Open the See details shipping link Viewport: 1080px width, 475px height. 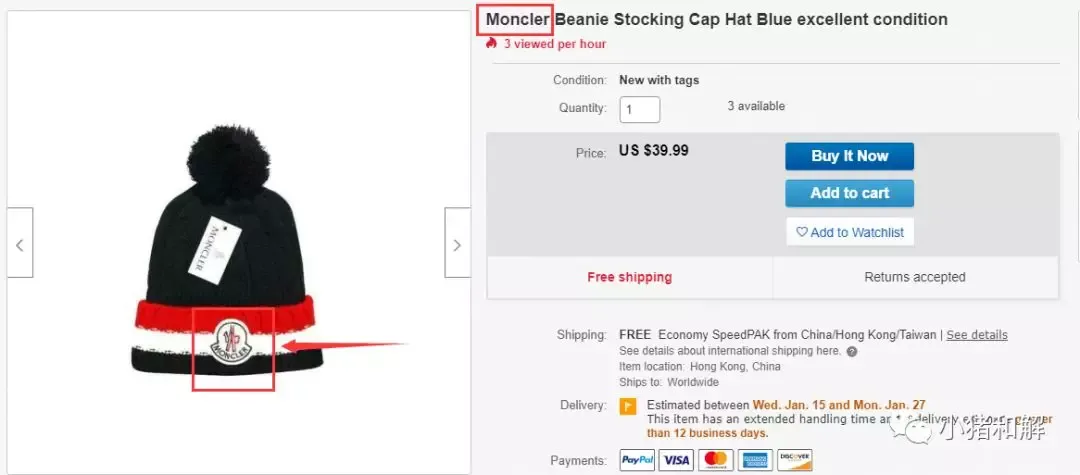coord(977,335)
